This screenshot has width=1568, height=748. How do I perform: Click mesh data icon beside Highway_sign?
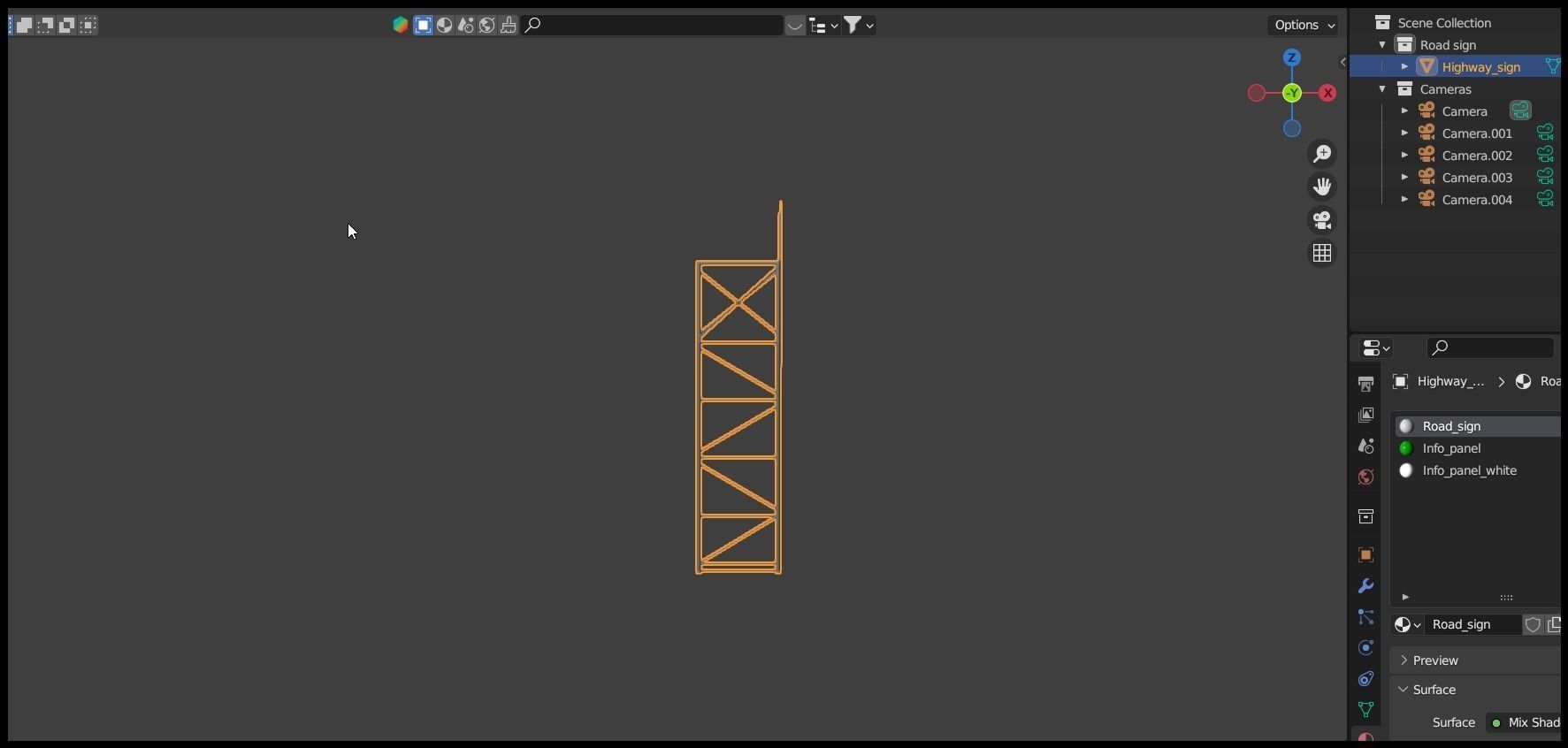1552,66
